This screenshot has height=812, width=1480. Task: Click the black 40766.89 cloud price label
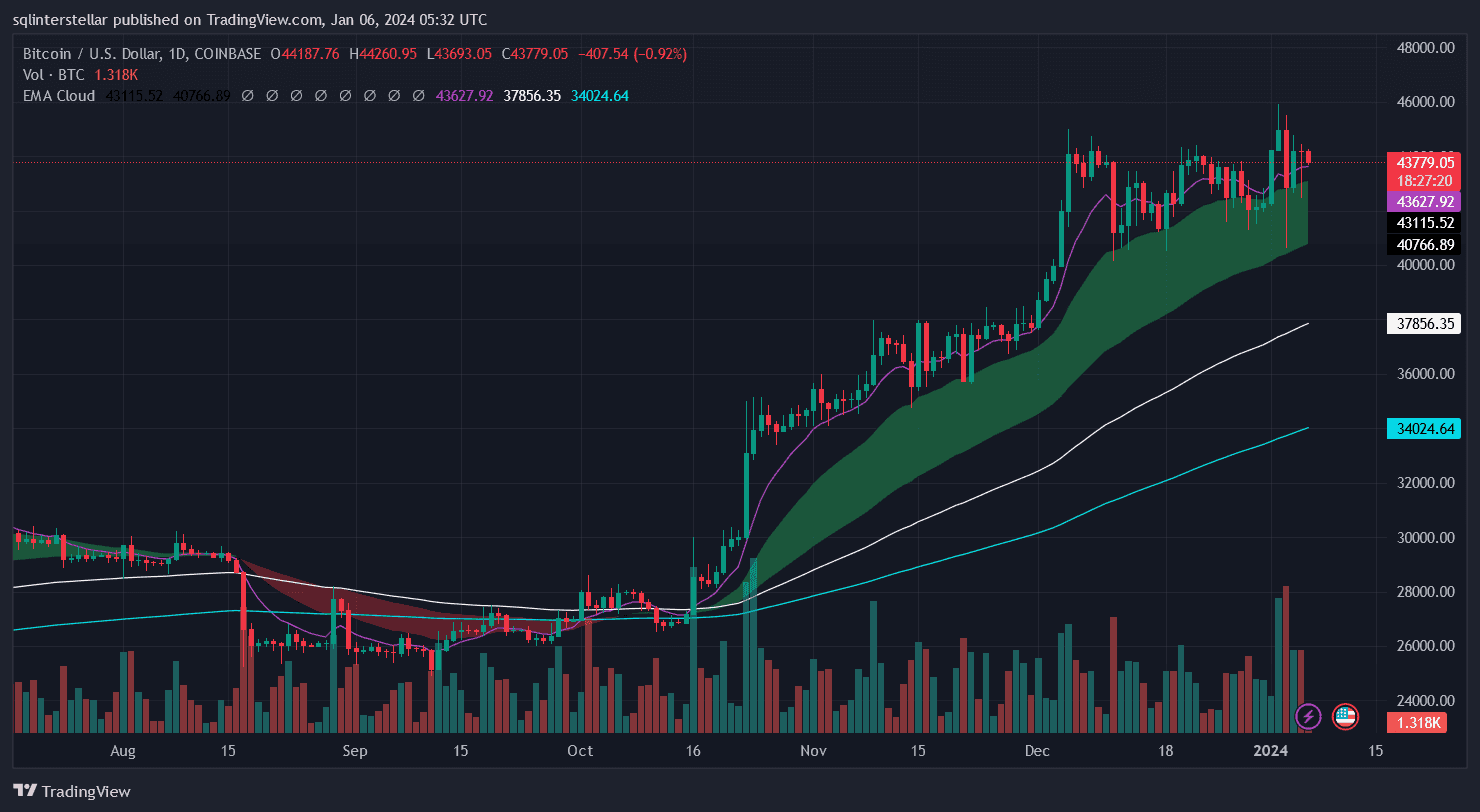click(1424, 244)
